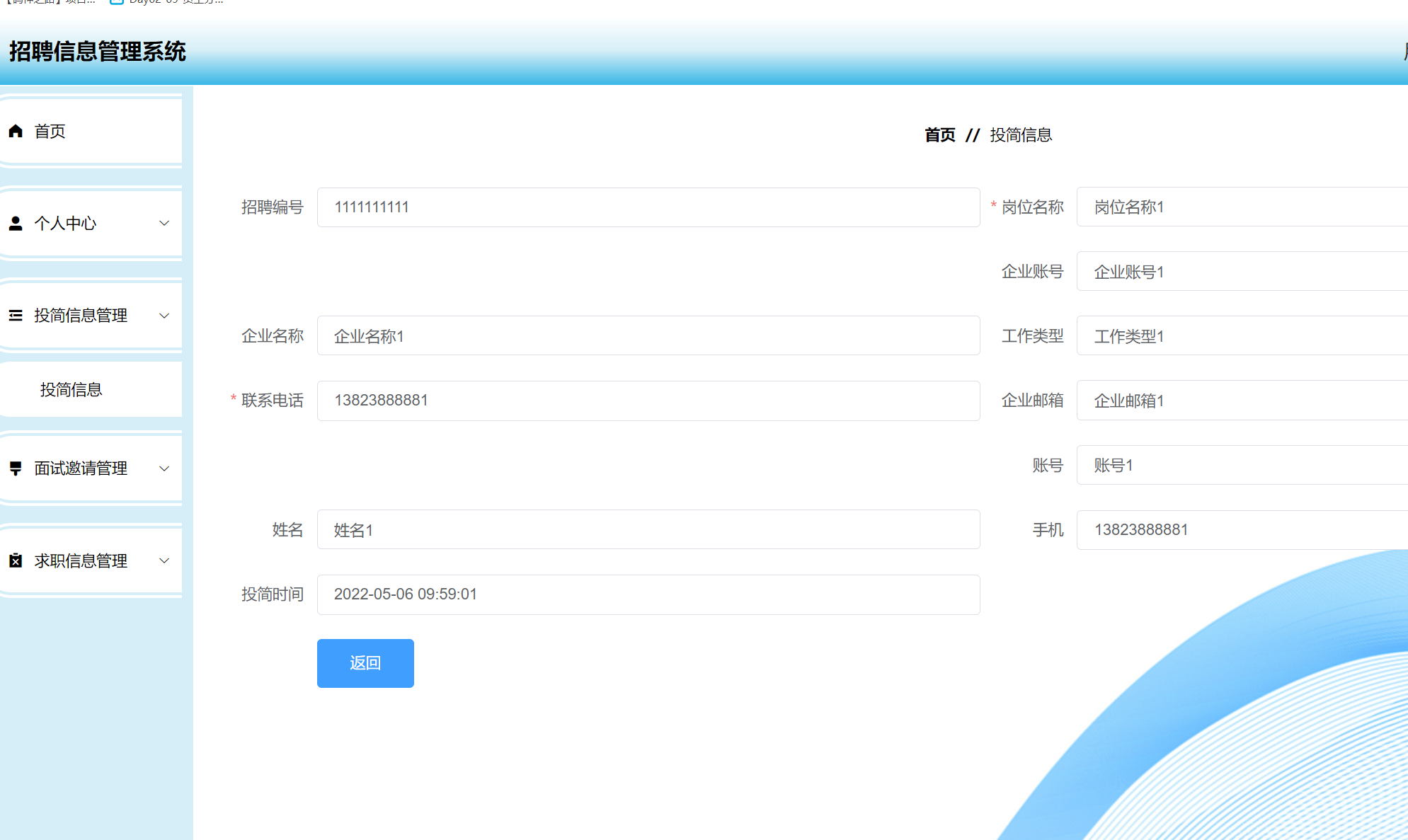Click the home icon beside 首页
The image size is (1408, 840).
tap(16, 130)
